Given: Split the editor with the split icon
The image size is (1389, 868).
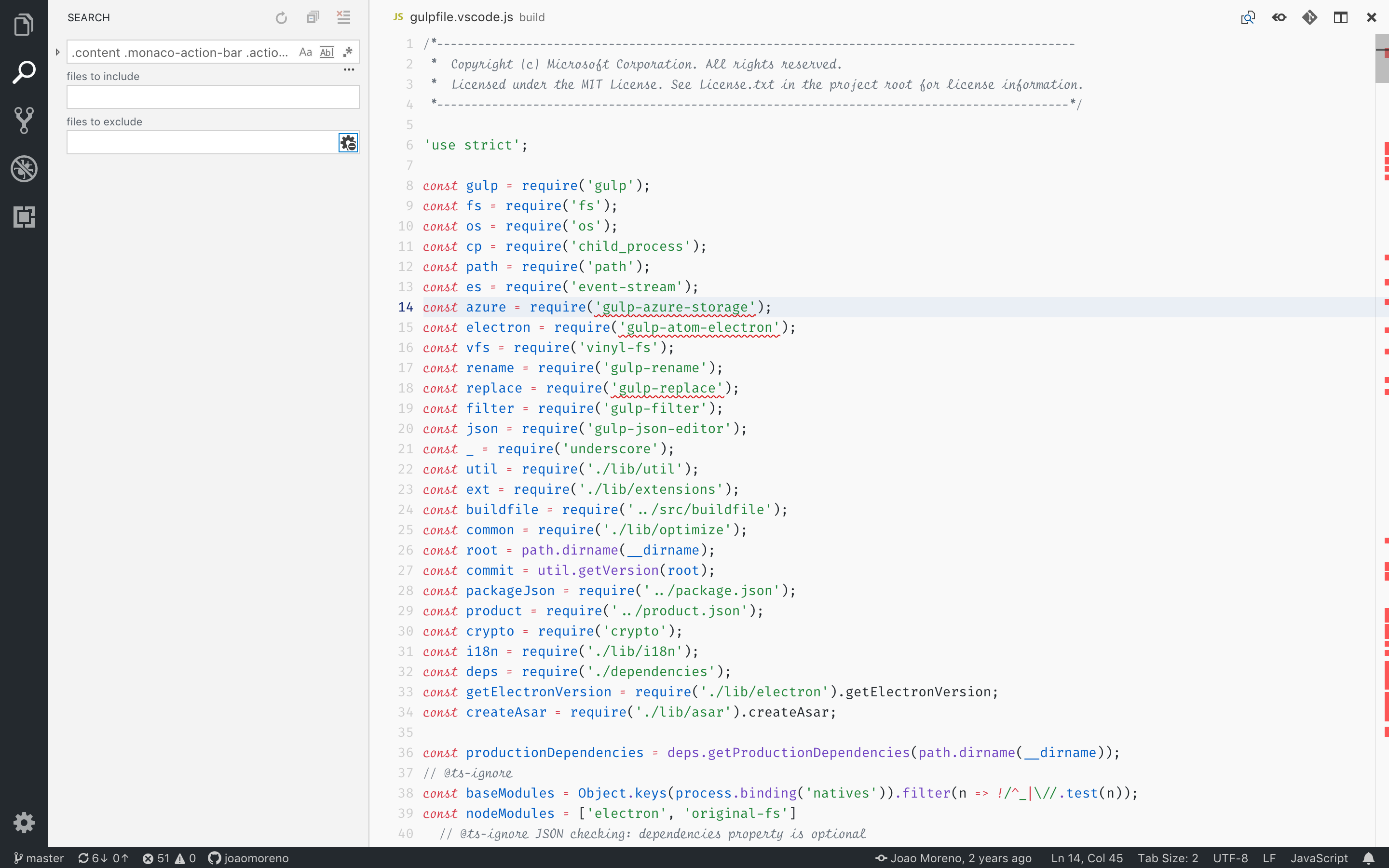Looking at the screenshot, I should pos(1341,18).
